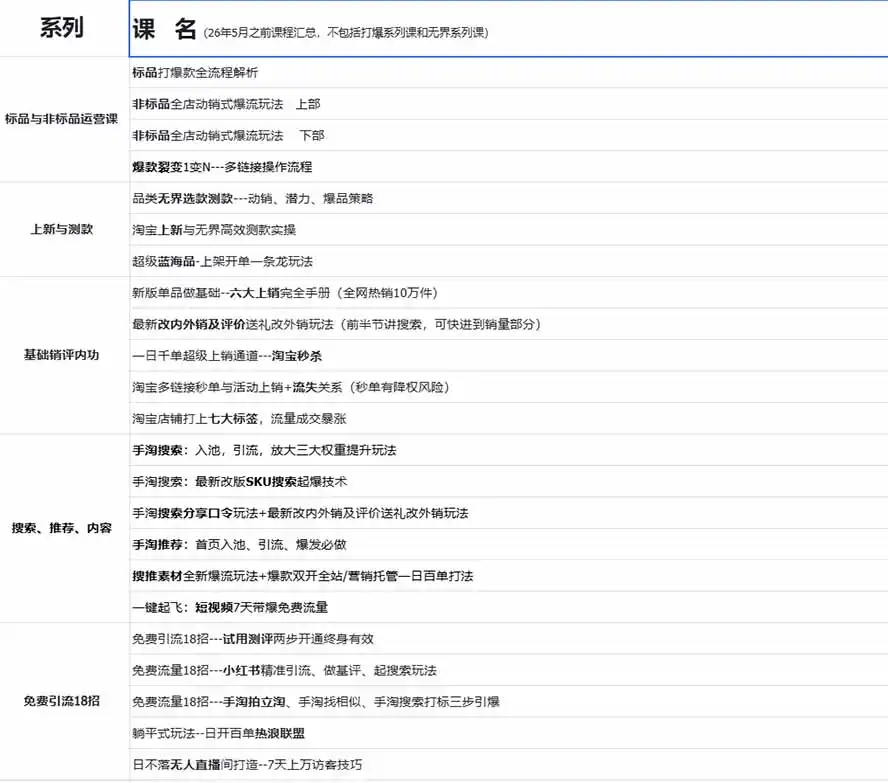Select row 标品打爆款全流程解析
The height and width of the screenshot is (783, 888).
tap(509, 72)
